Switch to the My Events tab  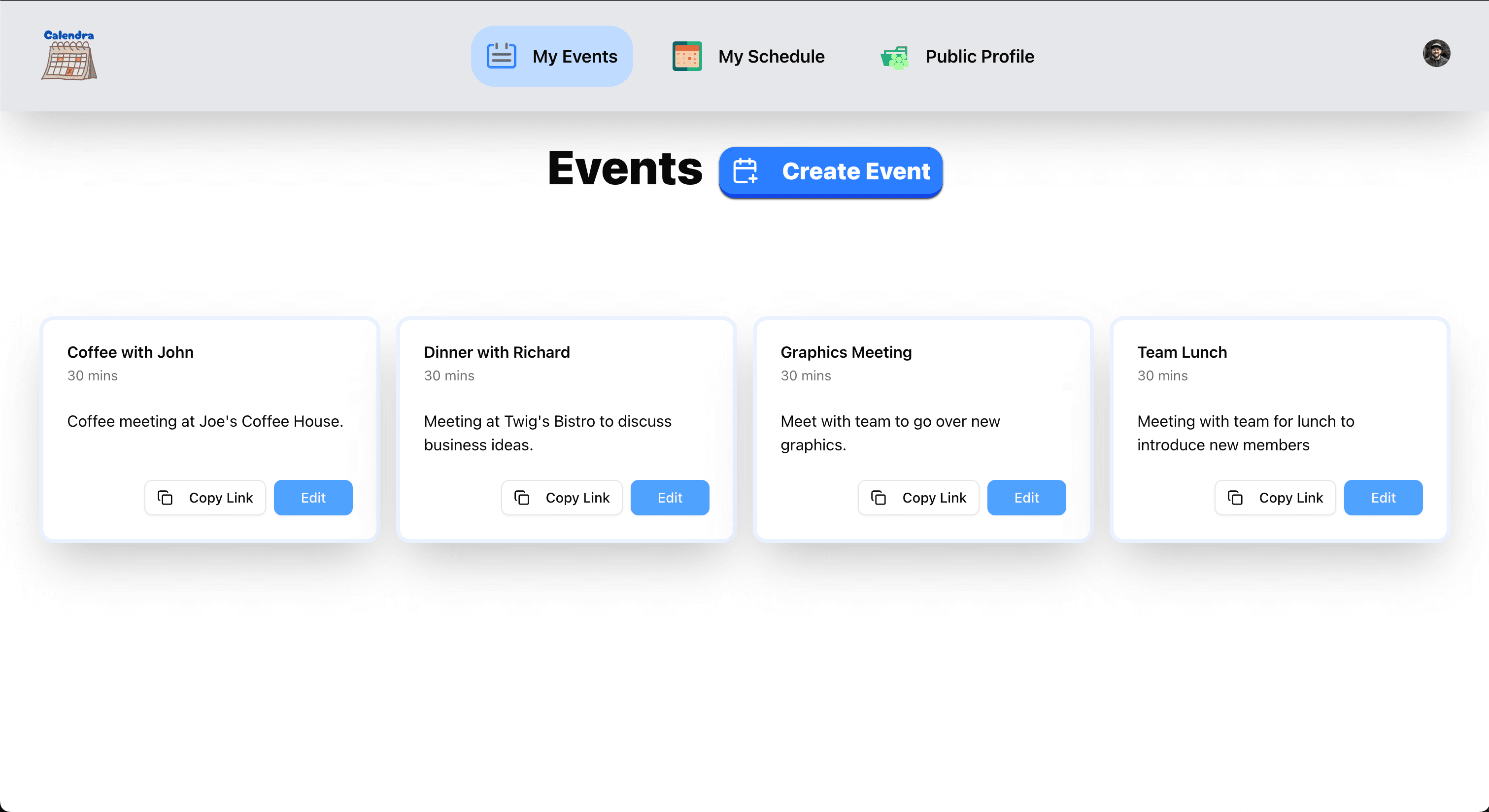pyautogui.click(x=552, y=56)
